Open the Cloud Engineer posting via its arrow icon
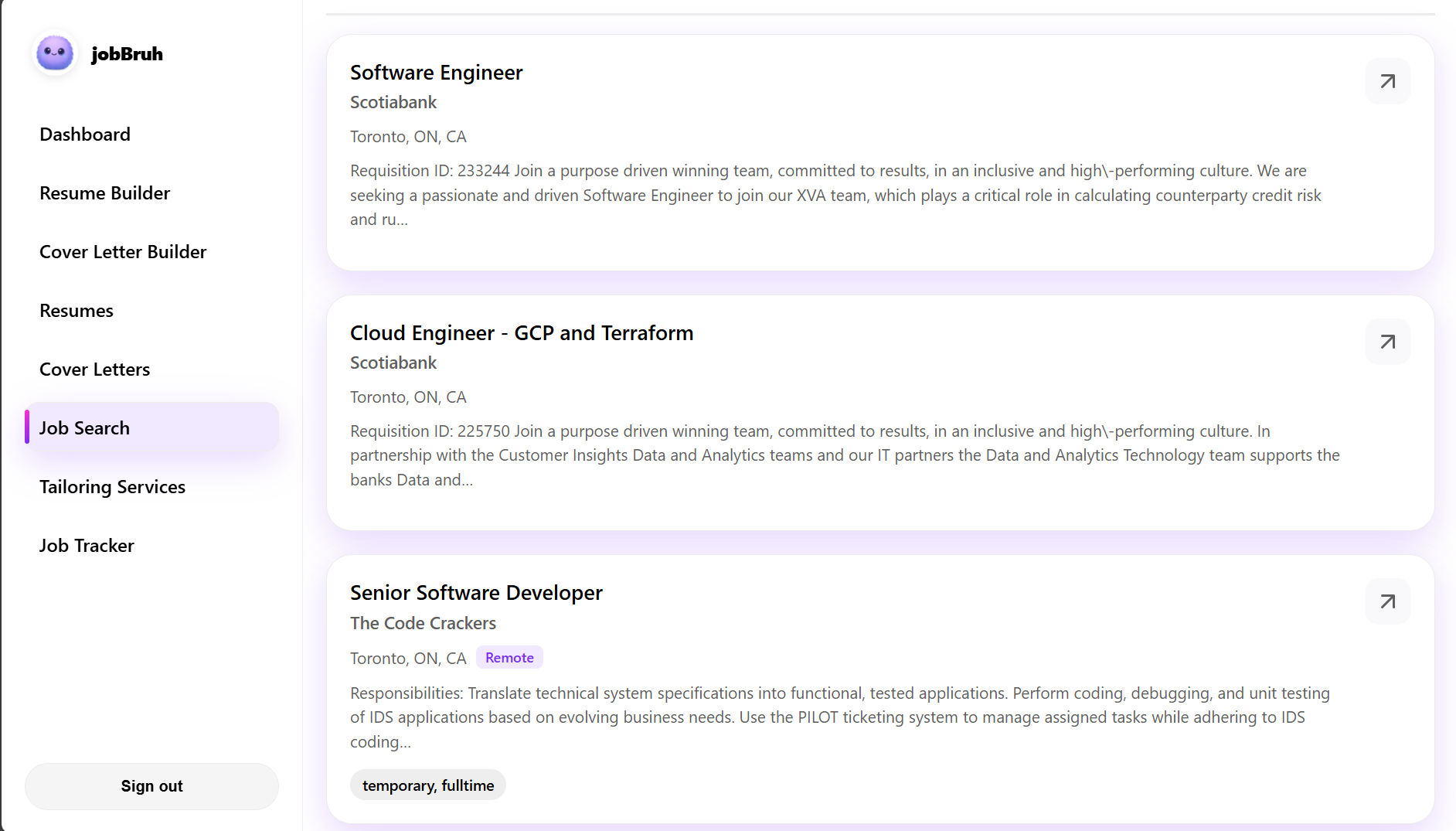 pos(1387,341)
